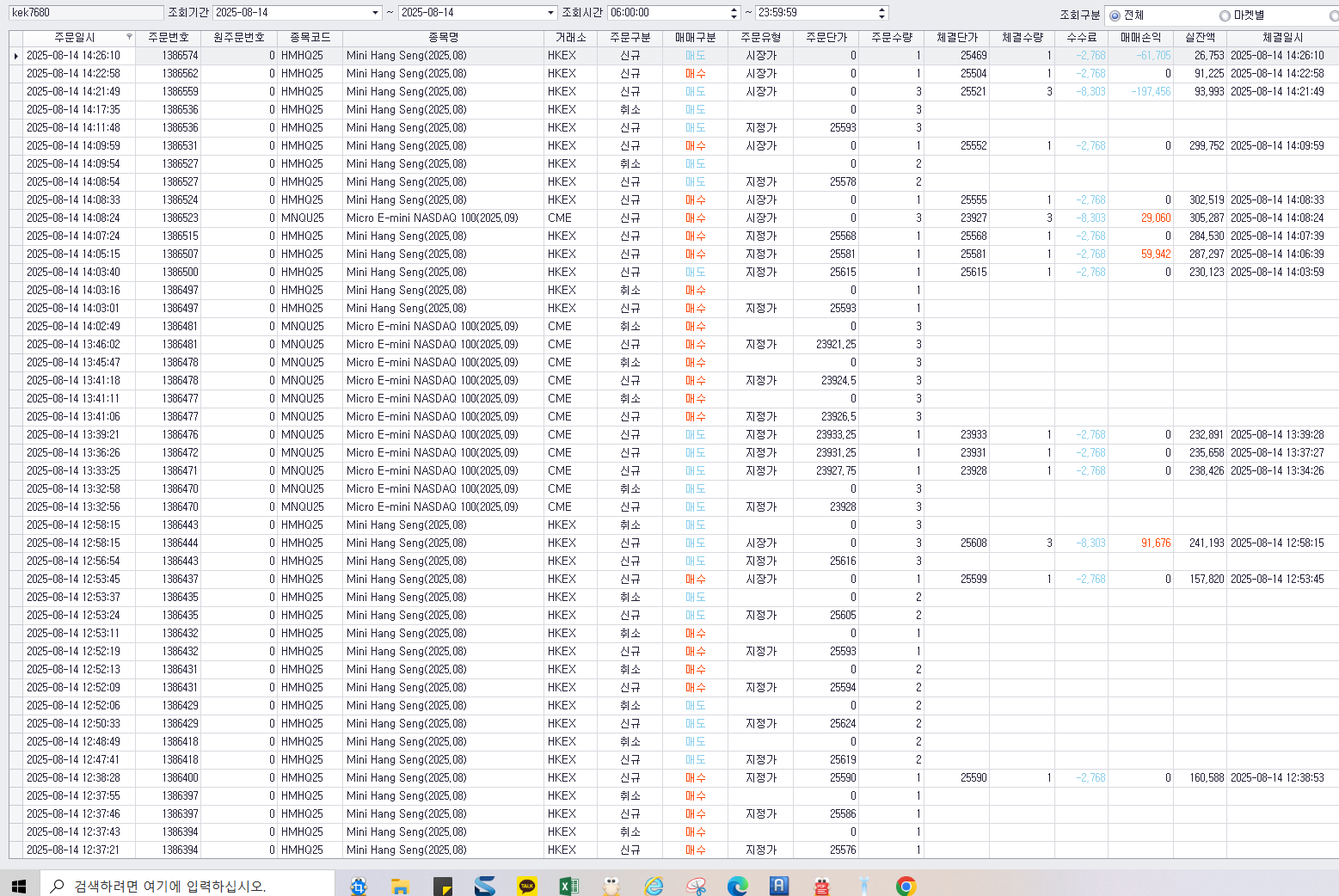Click the Windows search box
The height and width of the screenshot is (896, 1339).
pyautogui.click(x=187, y=886)
